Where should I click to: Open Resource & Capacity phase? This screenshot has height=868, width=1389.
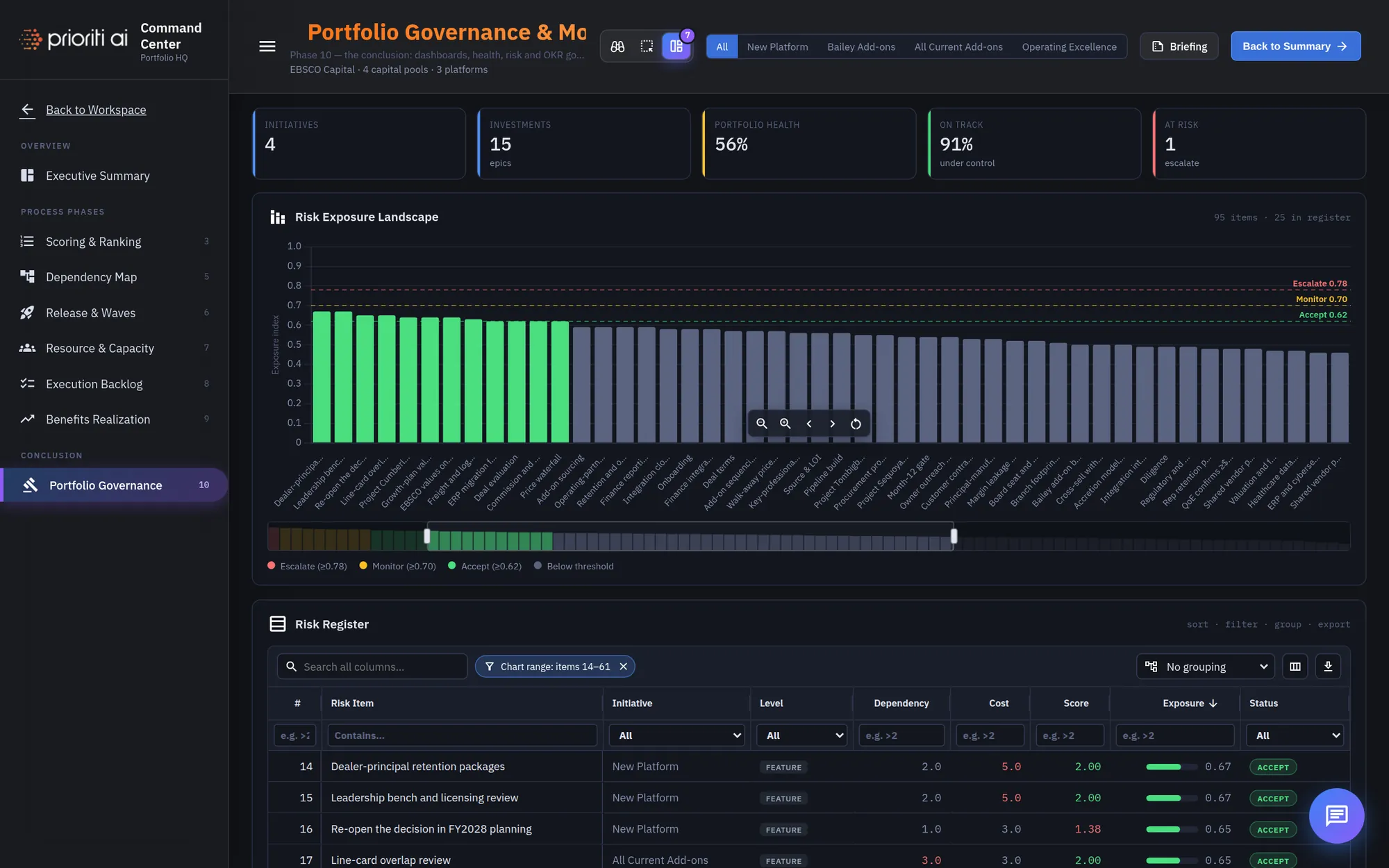coord(114,349)
